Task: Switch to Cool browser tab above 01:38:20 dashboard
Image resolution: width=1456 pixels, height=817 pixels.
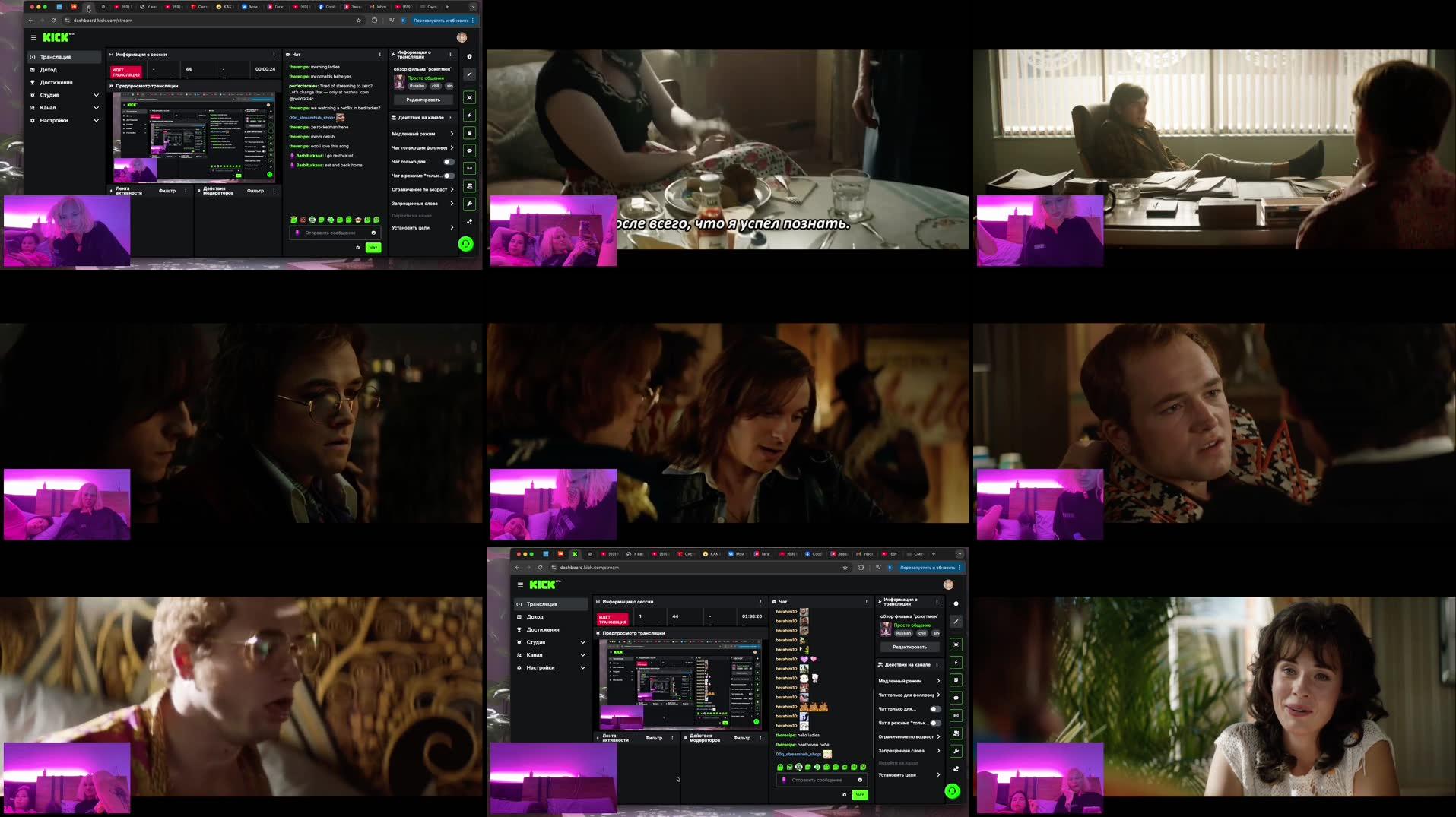Action: click(x=814, y=554)
